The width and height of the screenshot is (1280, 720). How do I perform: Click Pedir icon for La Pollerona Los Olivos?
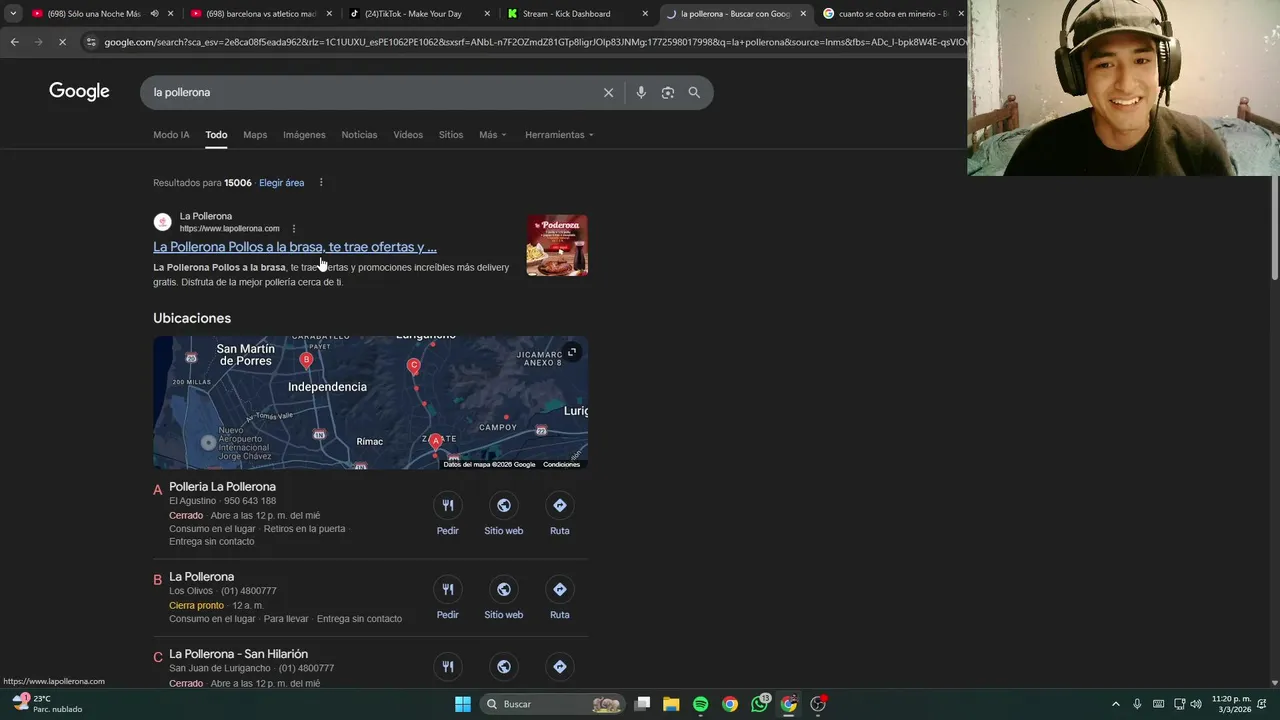(448, 589)
